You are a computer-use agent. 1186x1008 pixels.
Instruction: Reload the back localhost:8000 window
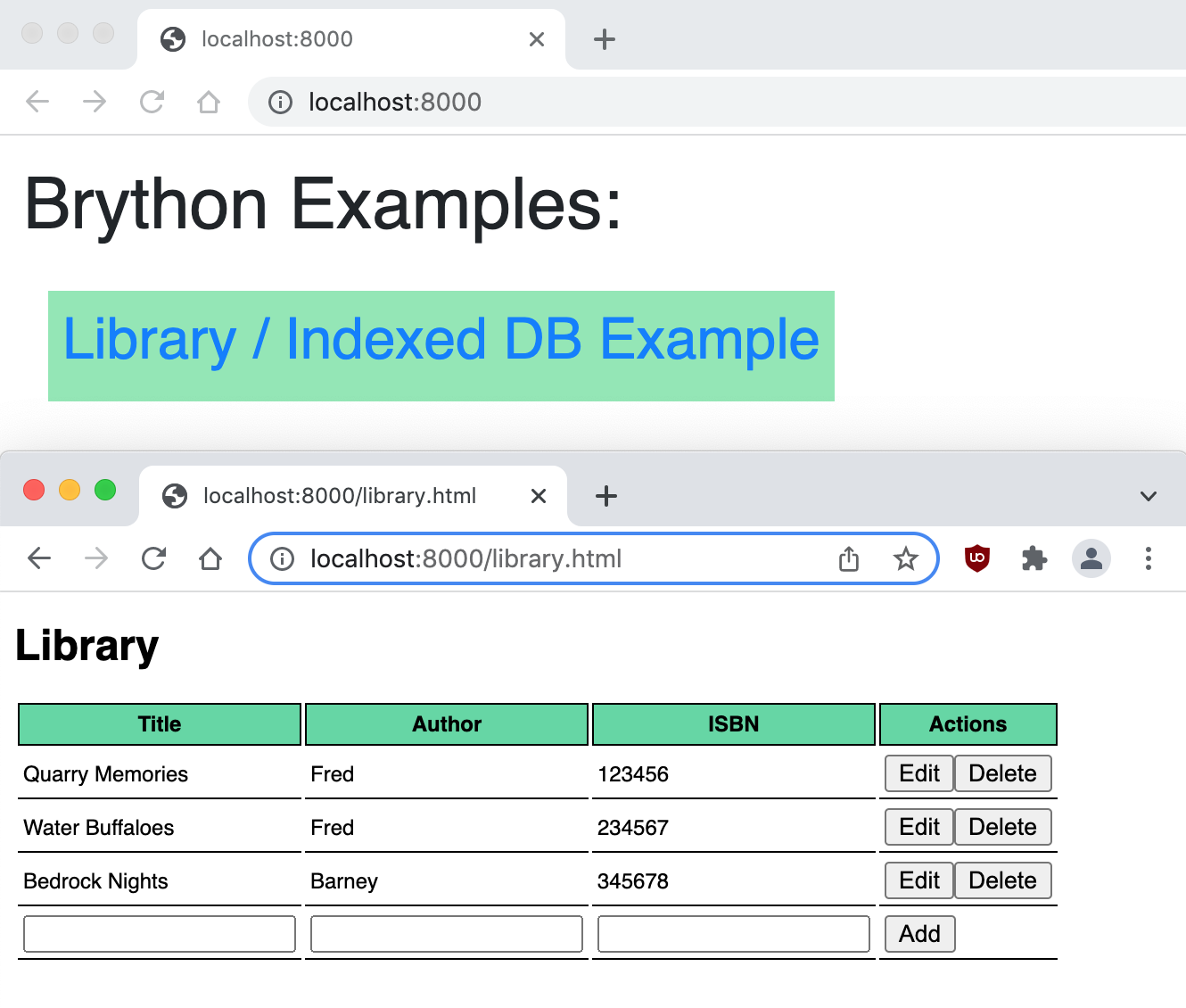pos(152,102)
